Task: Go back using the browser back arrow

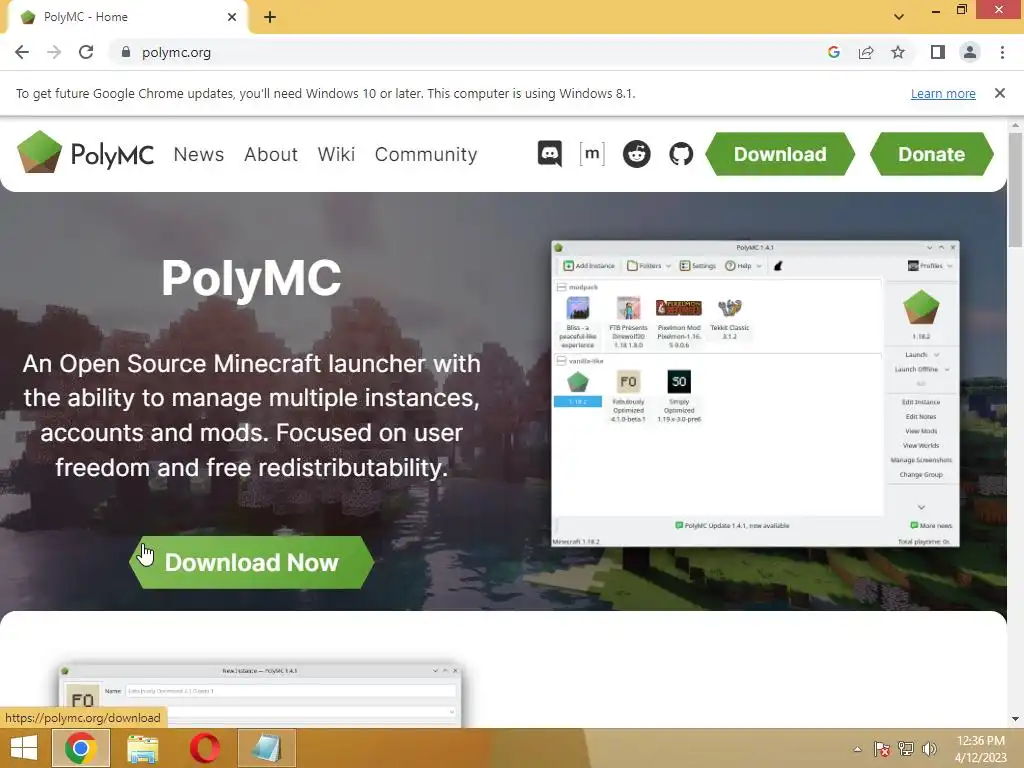Action: click(x=22, y=52)
